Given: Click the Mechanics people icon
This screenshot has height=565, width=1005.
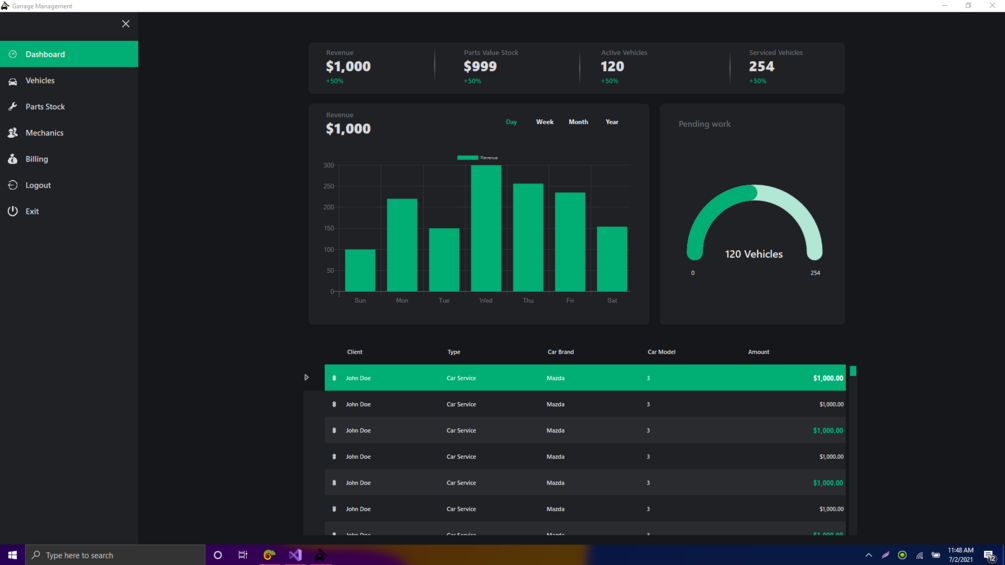Looking at the screenshot, I should point(13,133).
